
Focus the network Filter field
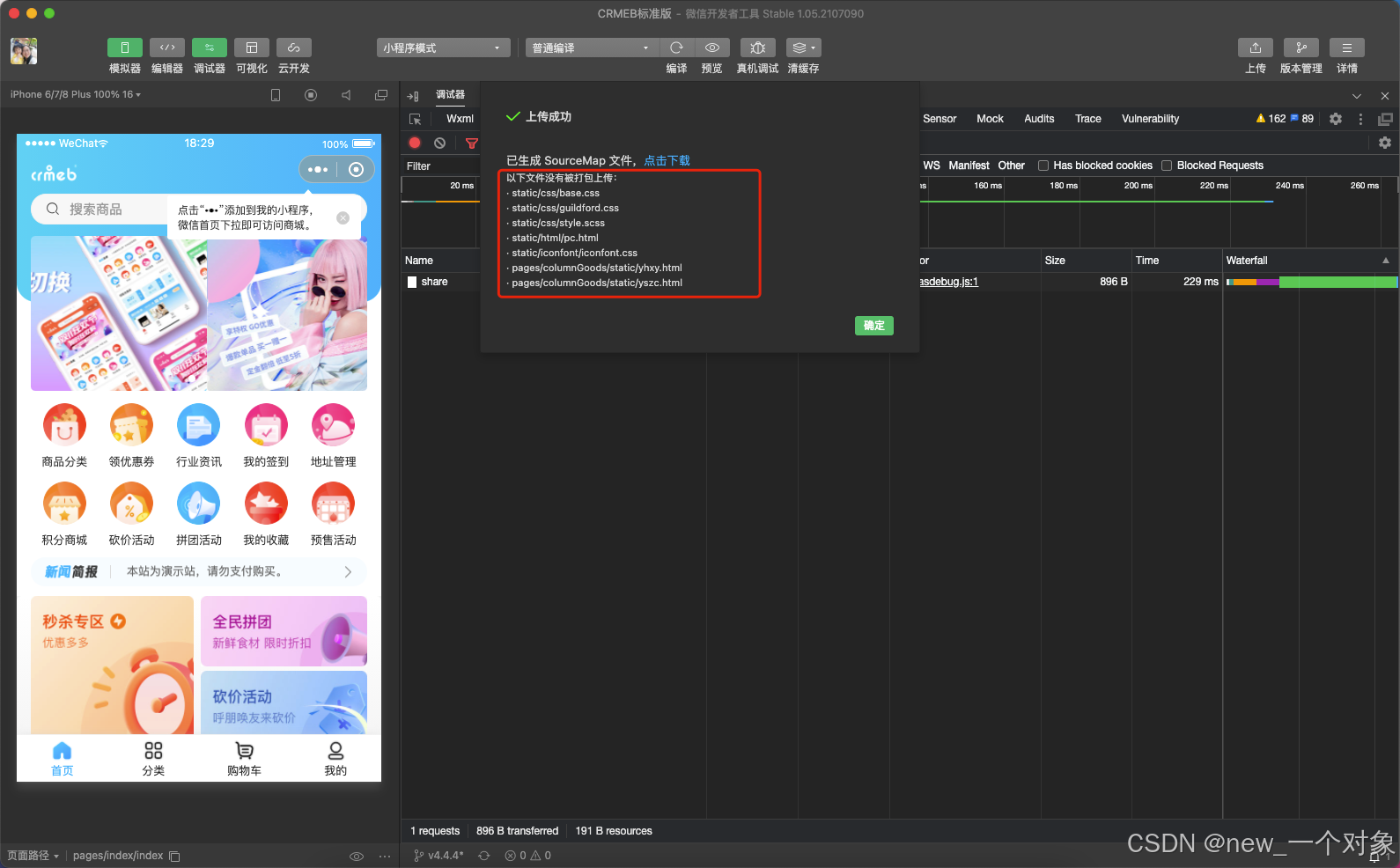click(x=440, y=166)
